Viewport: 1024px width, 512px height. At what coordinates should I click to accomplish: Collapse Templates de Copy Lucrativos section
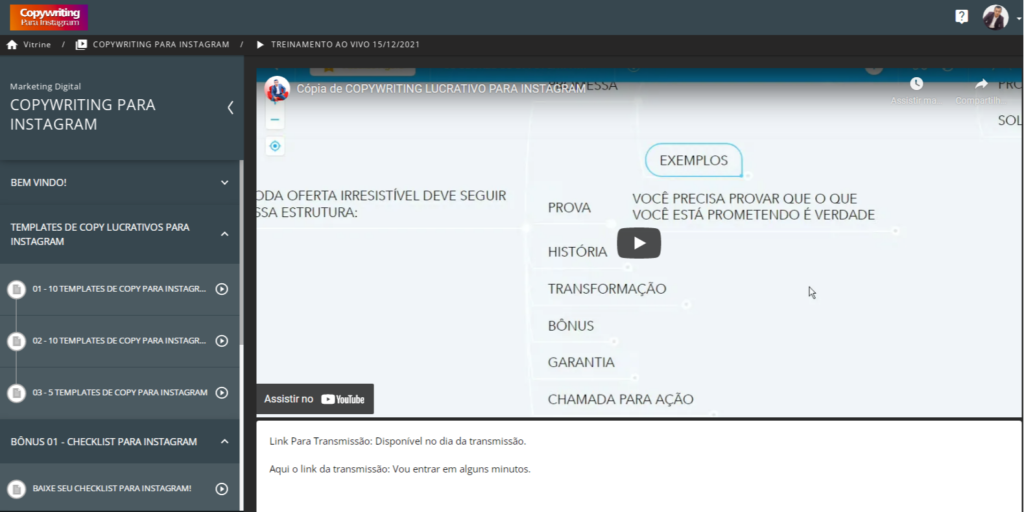[x=224, y=234]
